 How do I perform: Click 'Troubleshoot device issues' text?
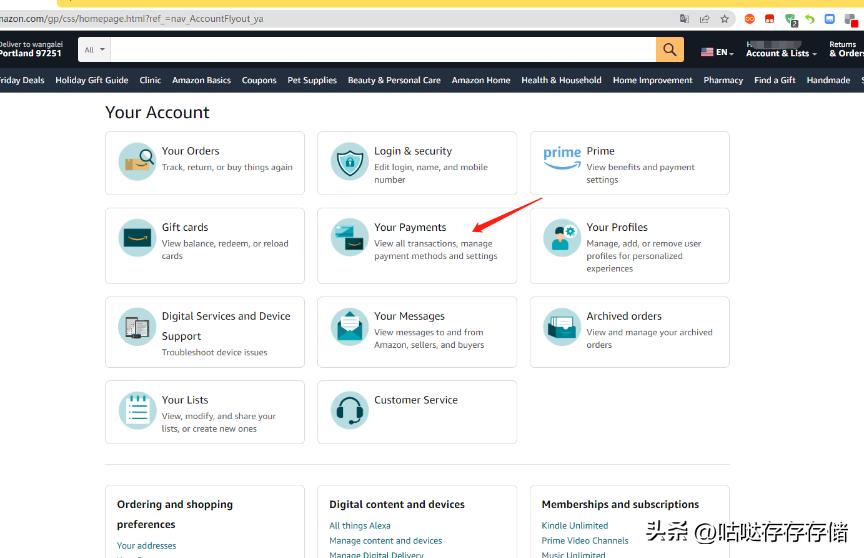(214, 352)
